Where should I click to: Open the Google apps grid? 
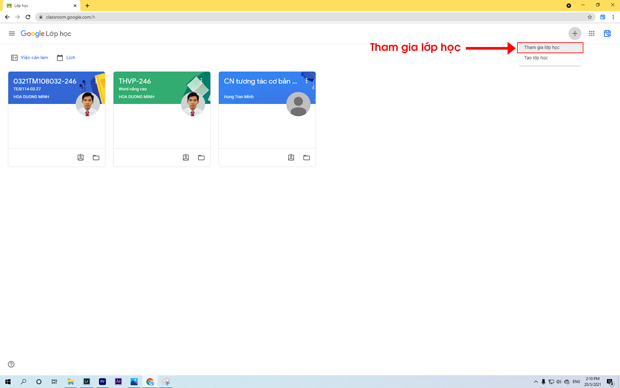pos(592,34)
